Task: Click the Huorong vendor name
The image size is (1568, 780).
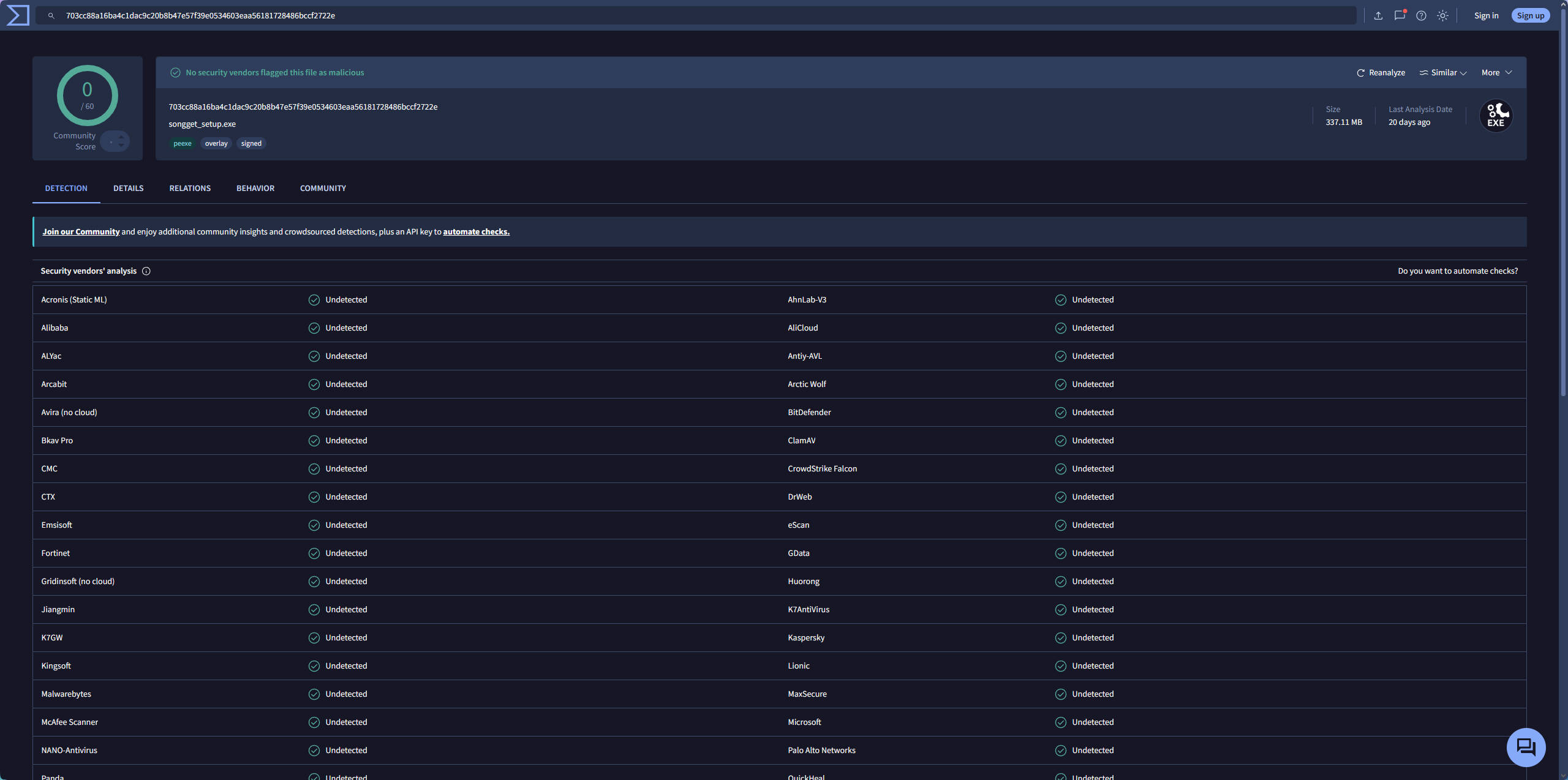Action: tap(804, 582)
